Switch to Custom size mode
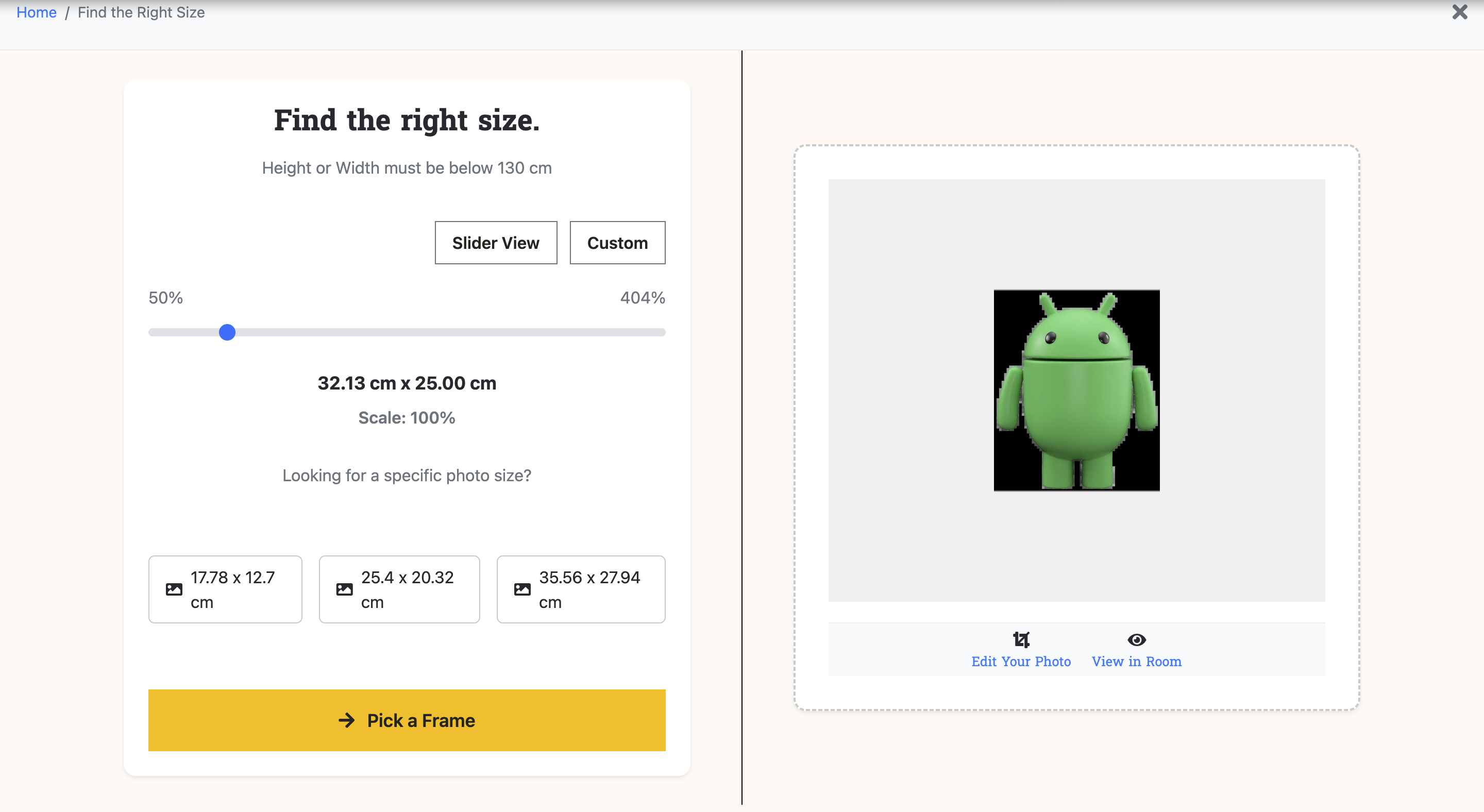 (x=617, y=243)
